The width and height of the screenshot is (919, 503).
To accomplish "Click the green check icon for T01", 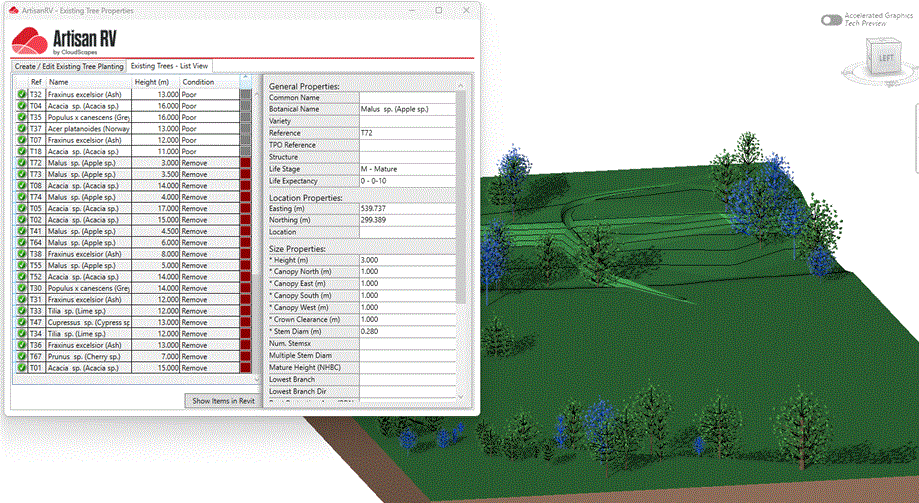I will point(21,368).
